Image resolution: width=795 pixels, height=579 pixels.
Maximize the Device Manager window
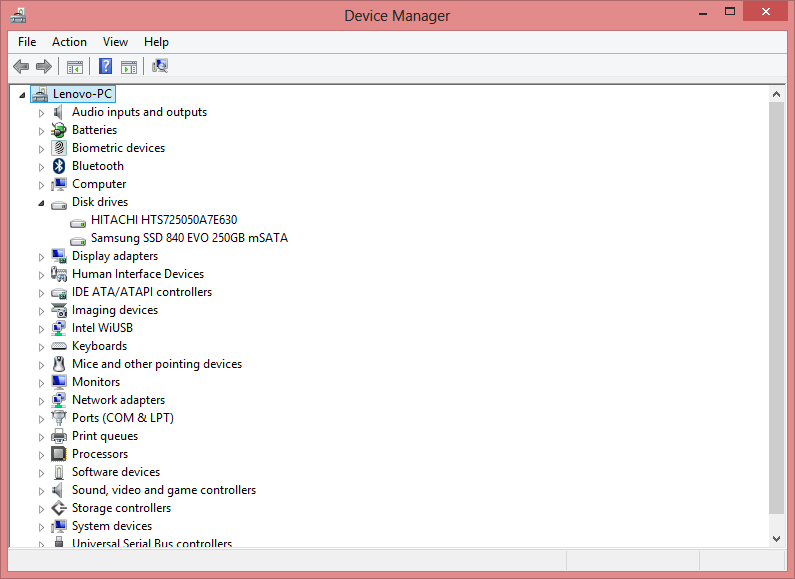point(730,11)
